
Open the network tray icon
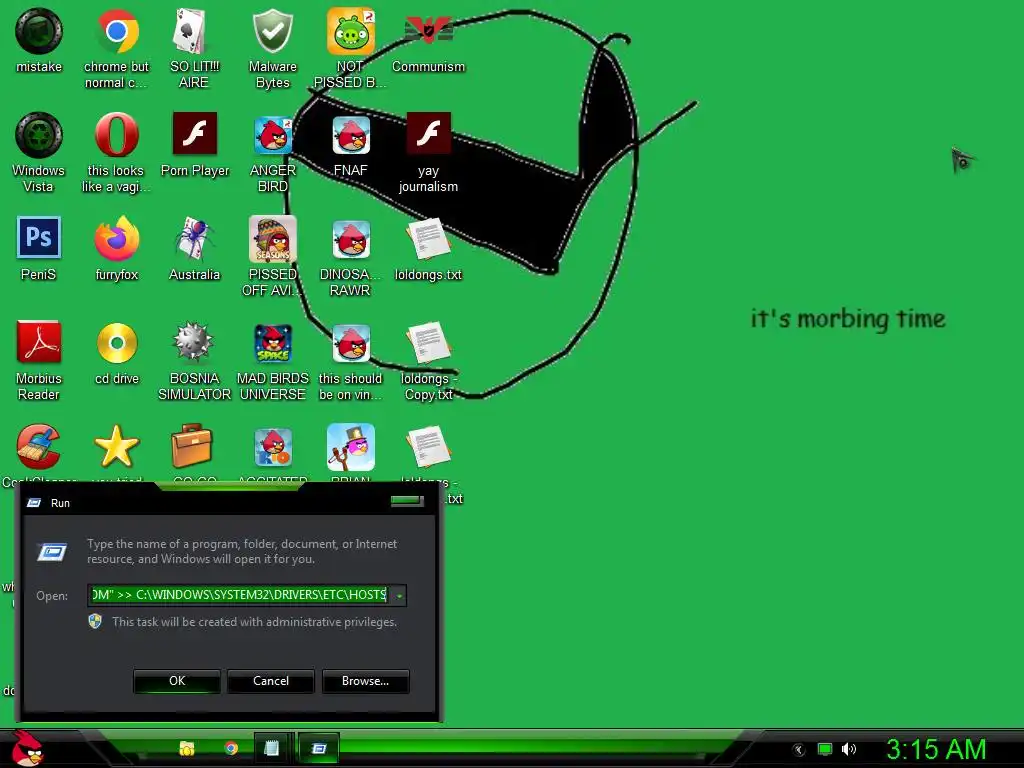pyautogui.click(x=825, y=749)
